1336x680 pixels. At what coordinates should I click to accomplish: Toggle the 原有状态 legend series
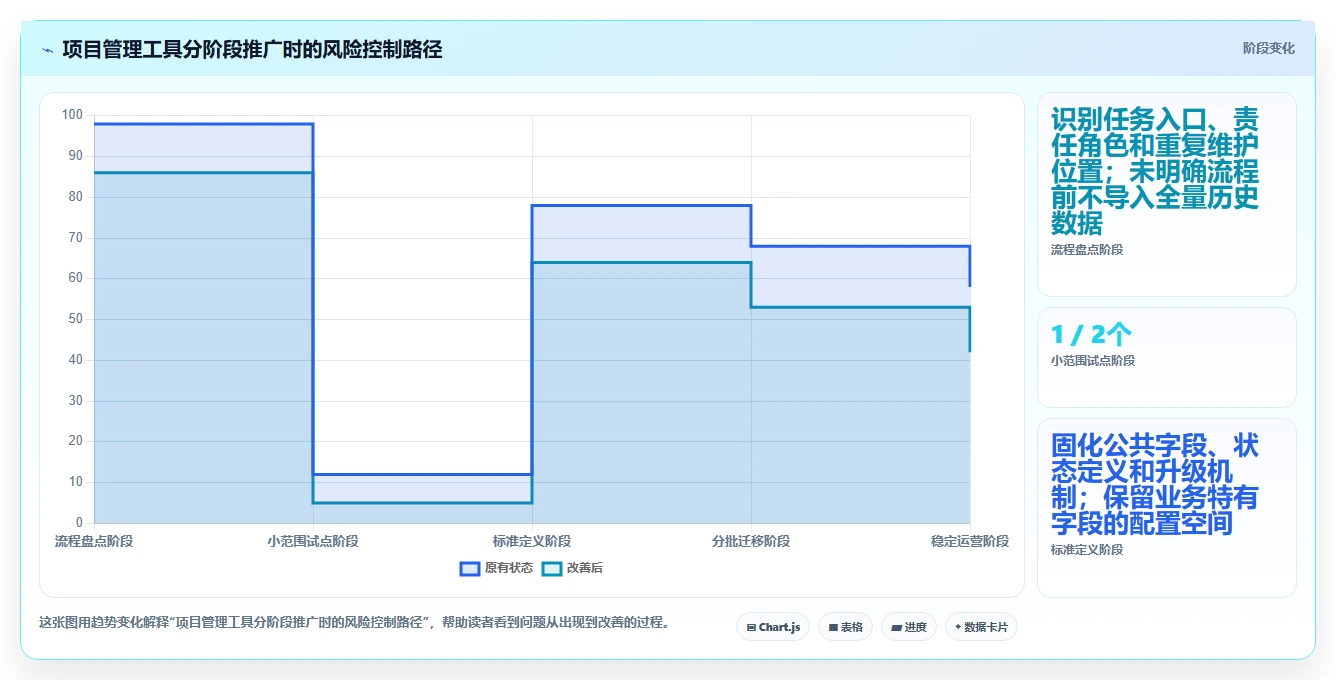click(496, 568)
